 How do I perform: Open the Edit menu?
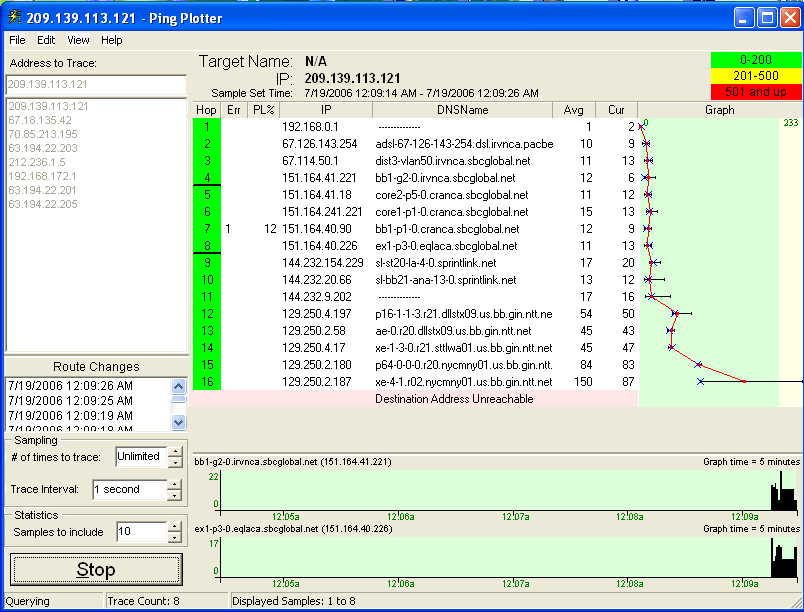click(46, 40)
